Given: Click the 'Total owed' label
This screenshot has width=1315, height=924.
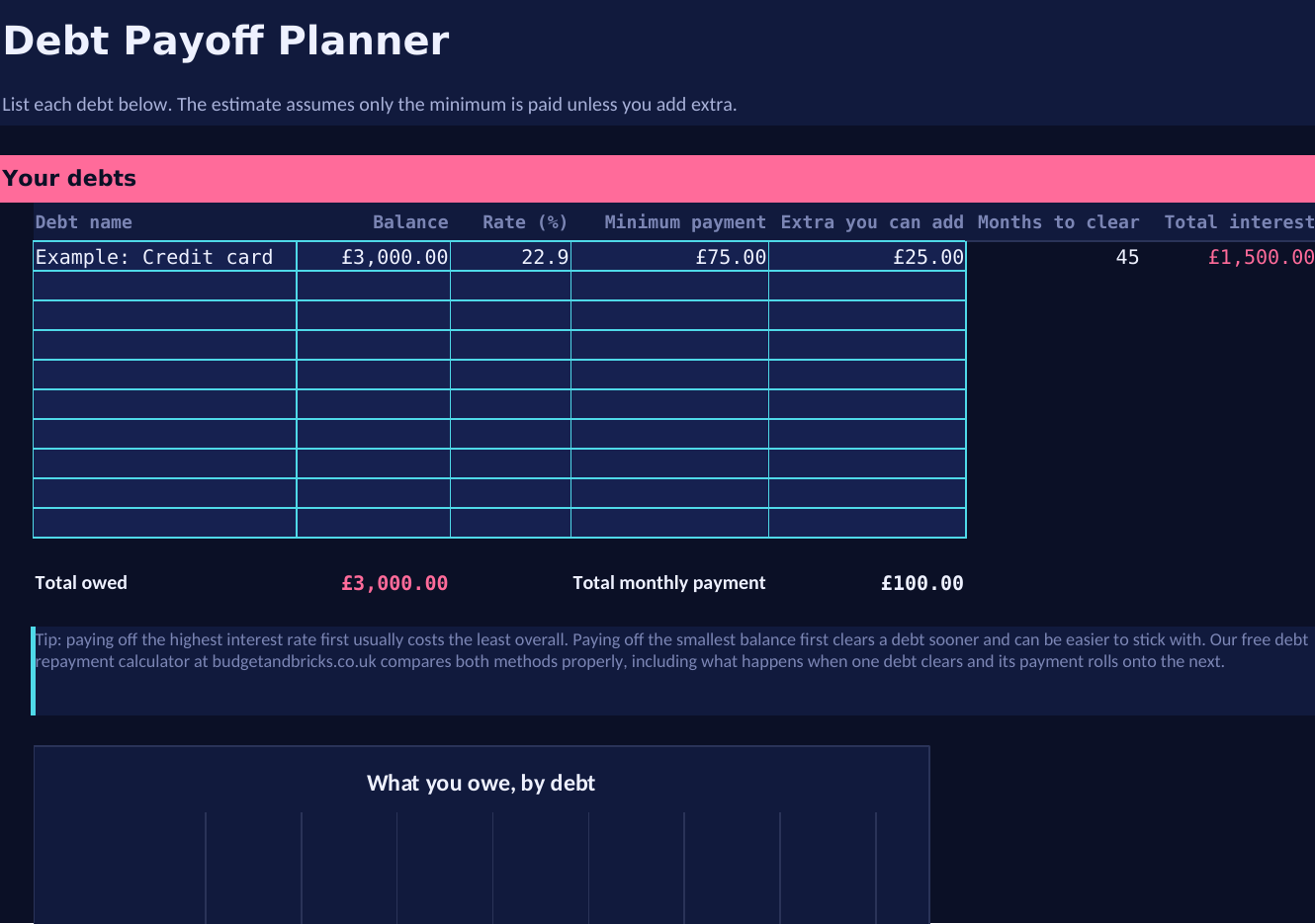Looking at the screenshot, I should (x=81, y=583).
